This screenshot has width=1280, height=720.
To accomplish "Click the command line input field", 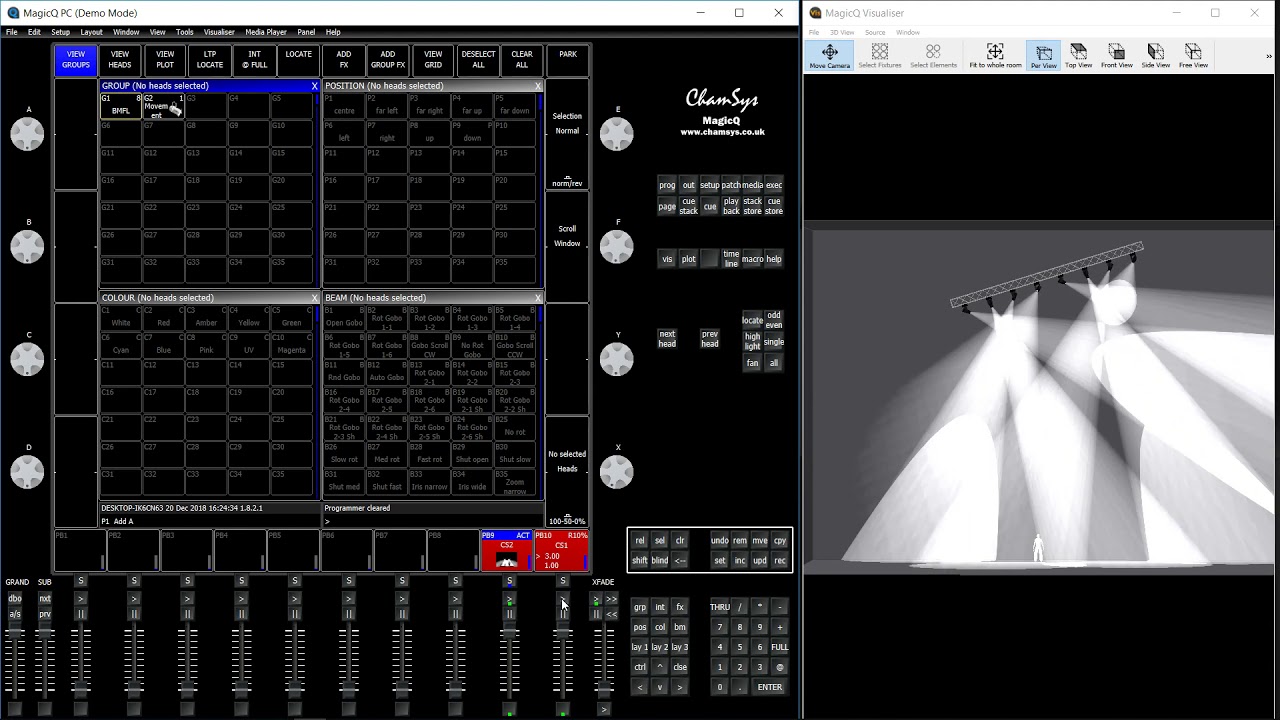I will click(433, 521).
